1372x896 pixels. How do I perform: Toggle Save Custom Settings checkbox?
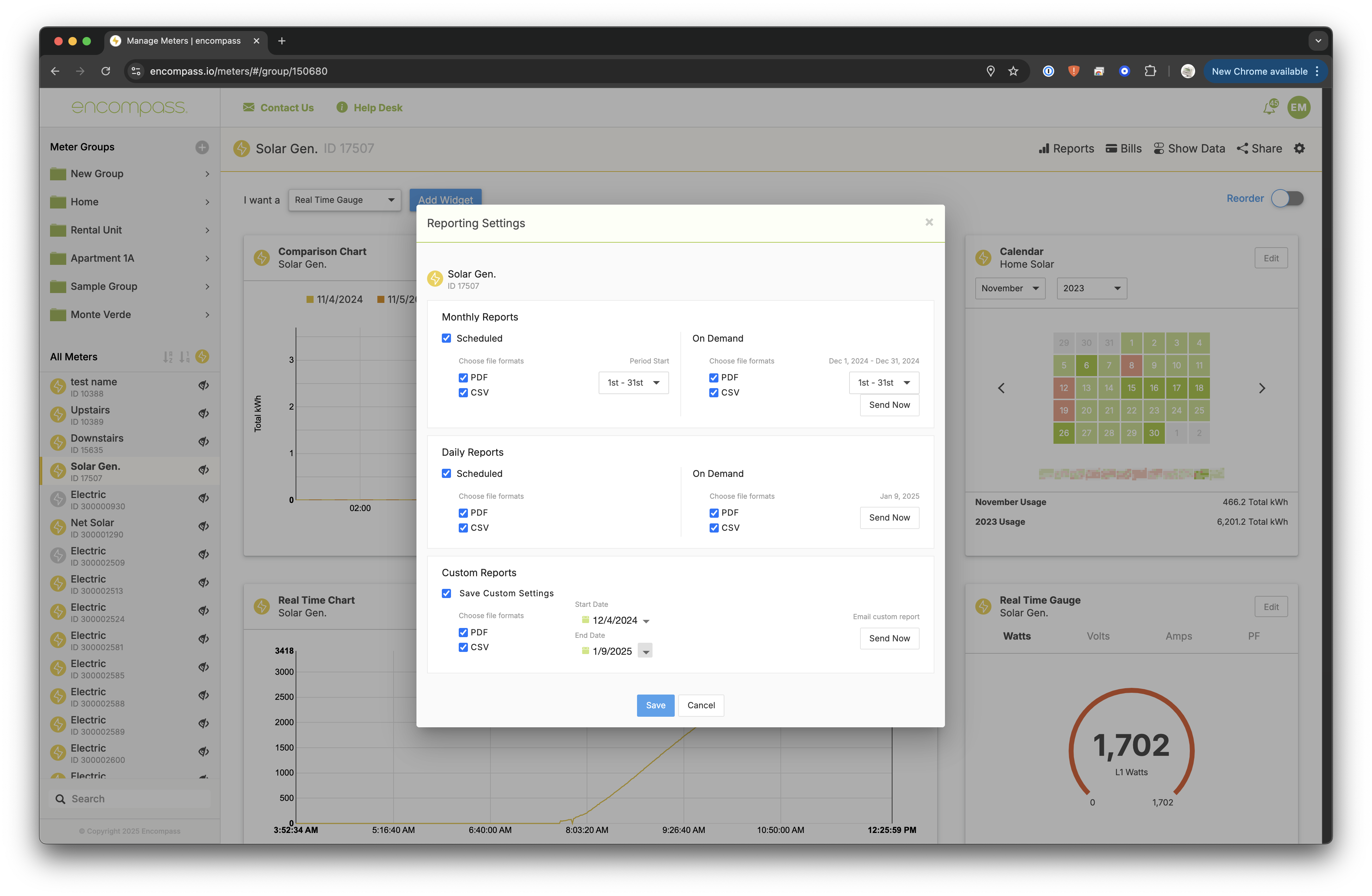pyautogui.click(x=446, y=593)
